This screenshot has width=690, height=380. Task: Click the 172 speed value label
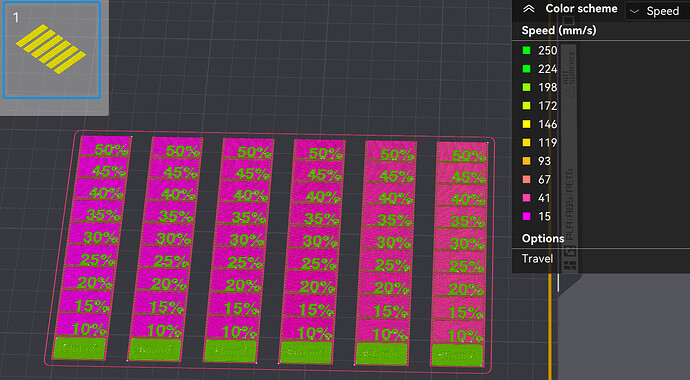(x=547, y=106)
